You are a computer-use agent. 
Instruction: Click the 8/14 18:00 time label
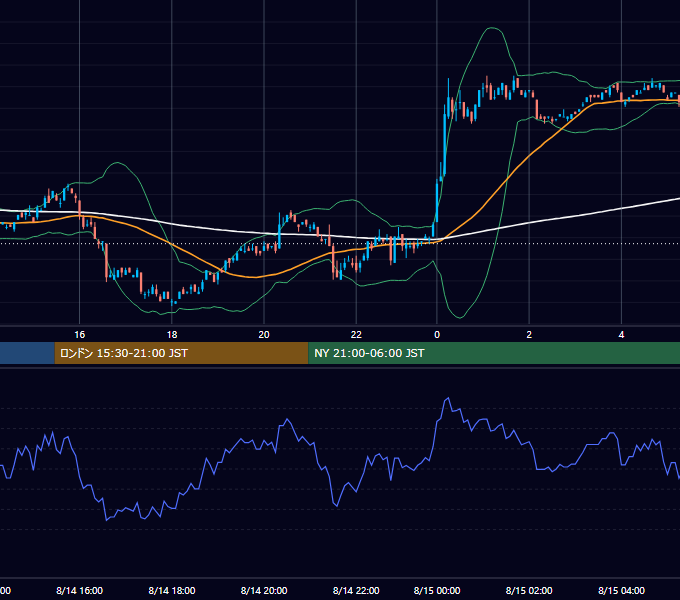tap(172, 590)
